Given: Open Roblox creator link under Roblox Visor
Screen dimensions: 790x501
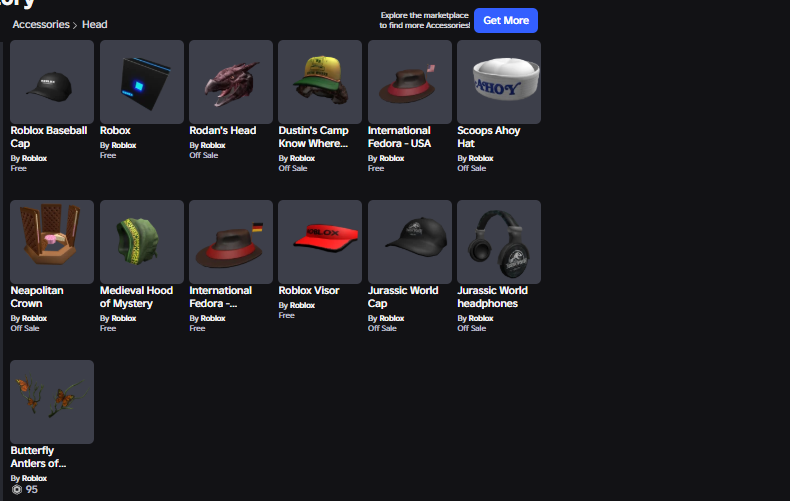Looking at the screenshot, I should [302, 305].
